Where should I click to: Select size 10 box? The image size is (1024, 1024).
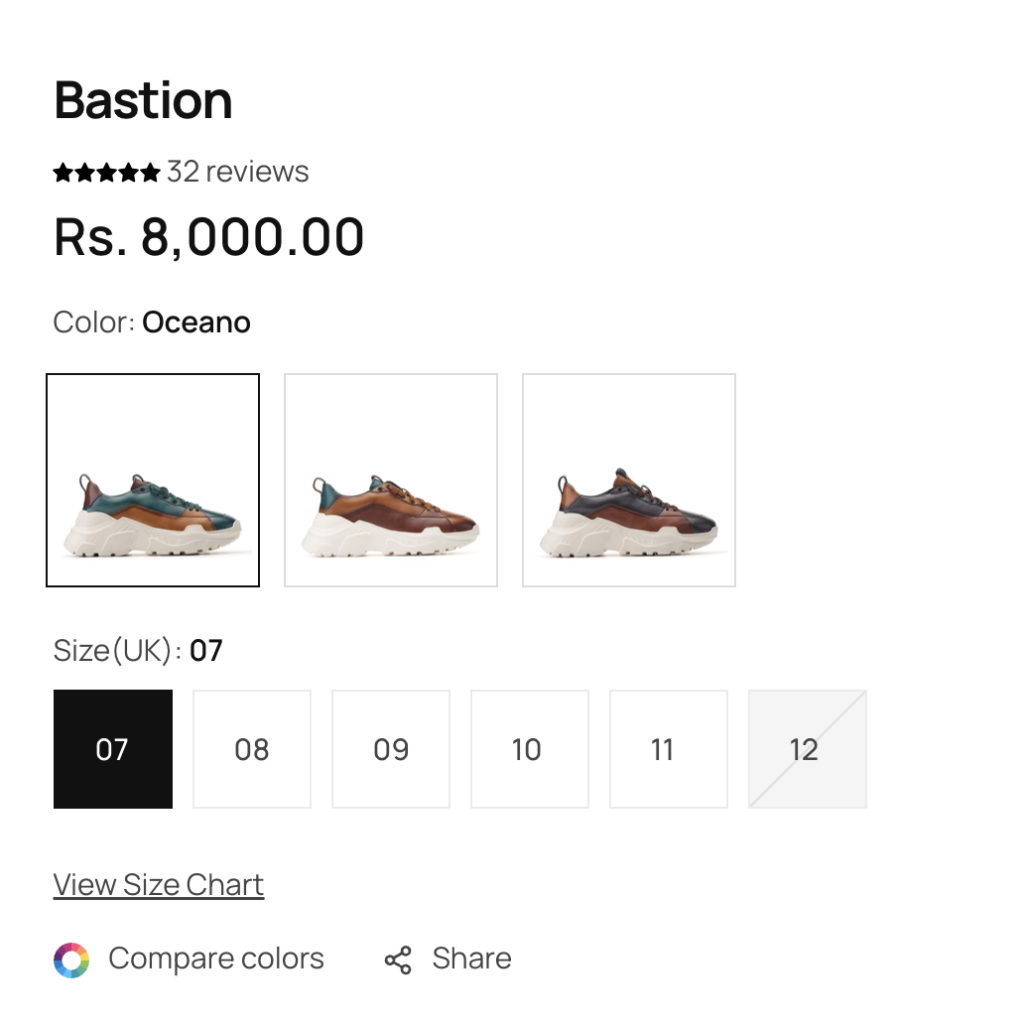point(530,749)
